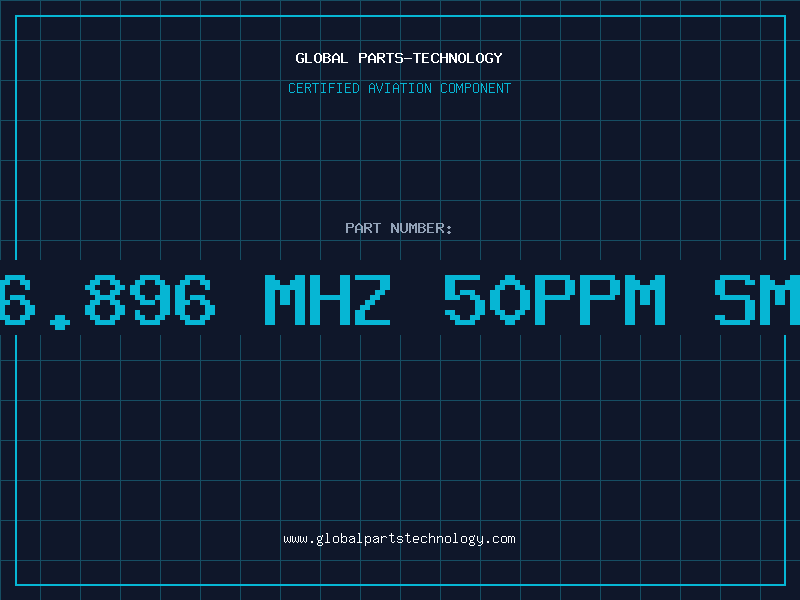
Task: Click the large part number text 6.896 MHZ 50PPM
Action: 333,301
